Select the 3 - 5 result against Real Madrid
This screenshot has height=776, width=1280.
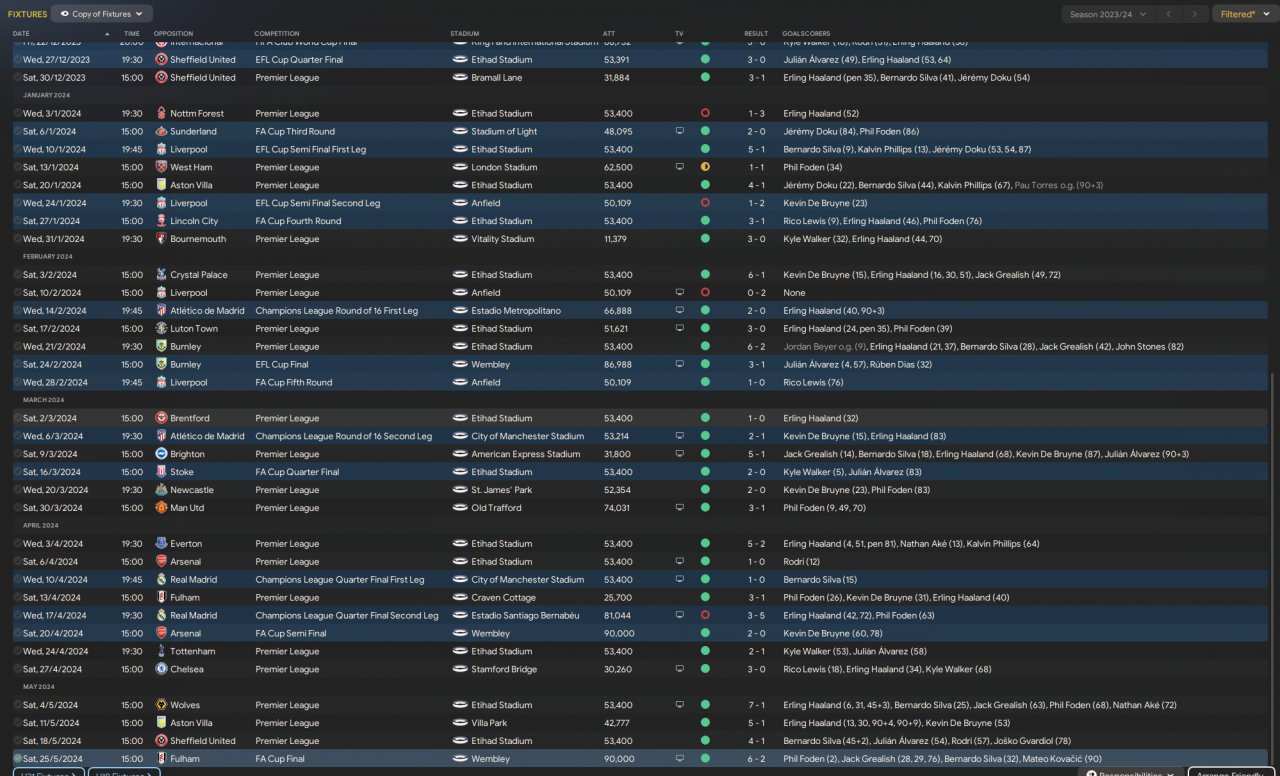point(756,616)
